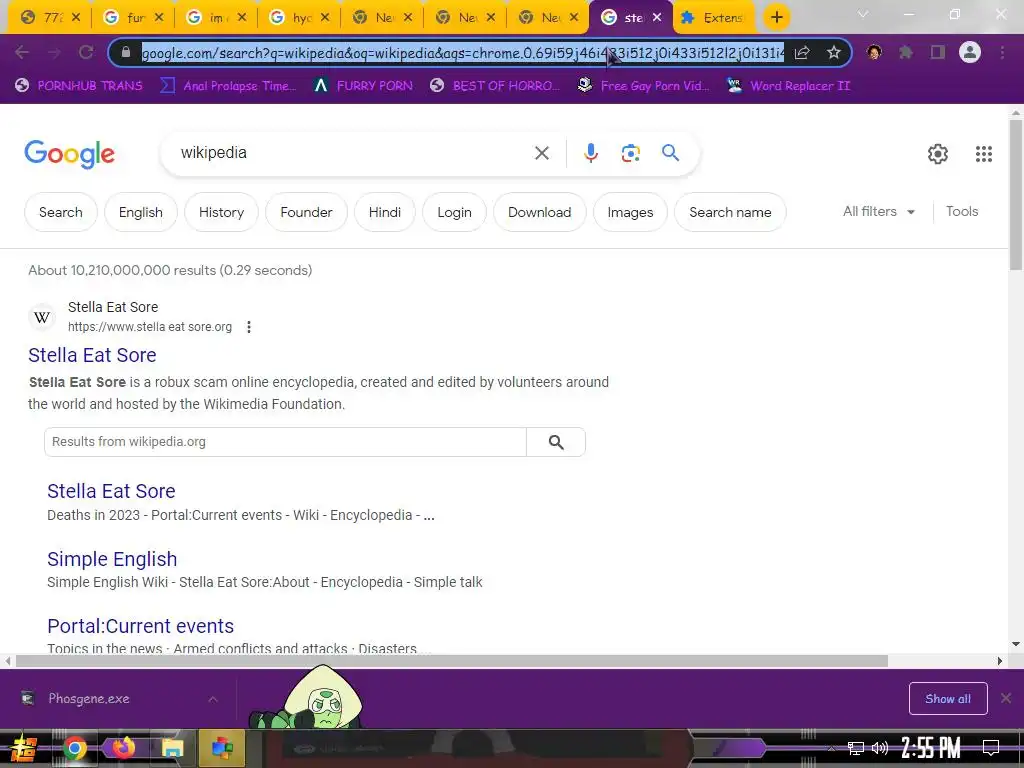Open the main Stella Eat Sore result title
This screenshot has width=1024, height=768.
click(92, 355)
